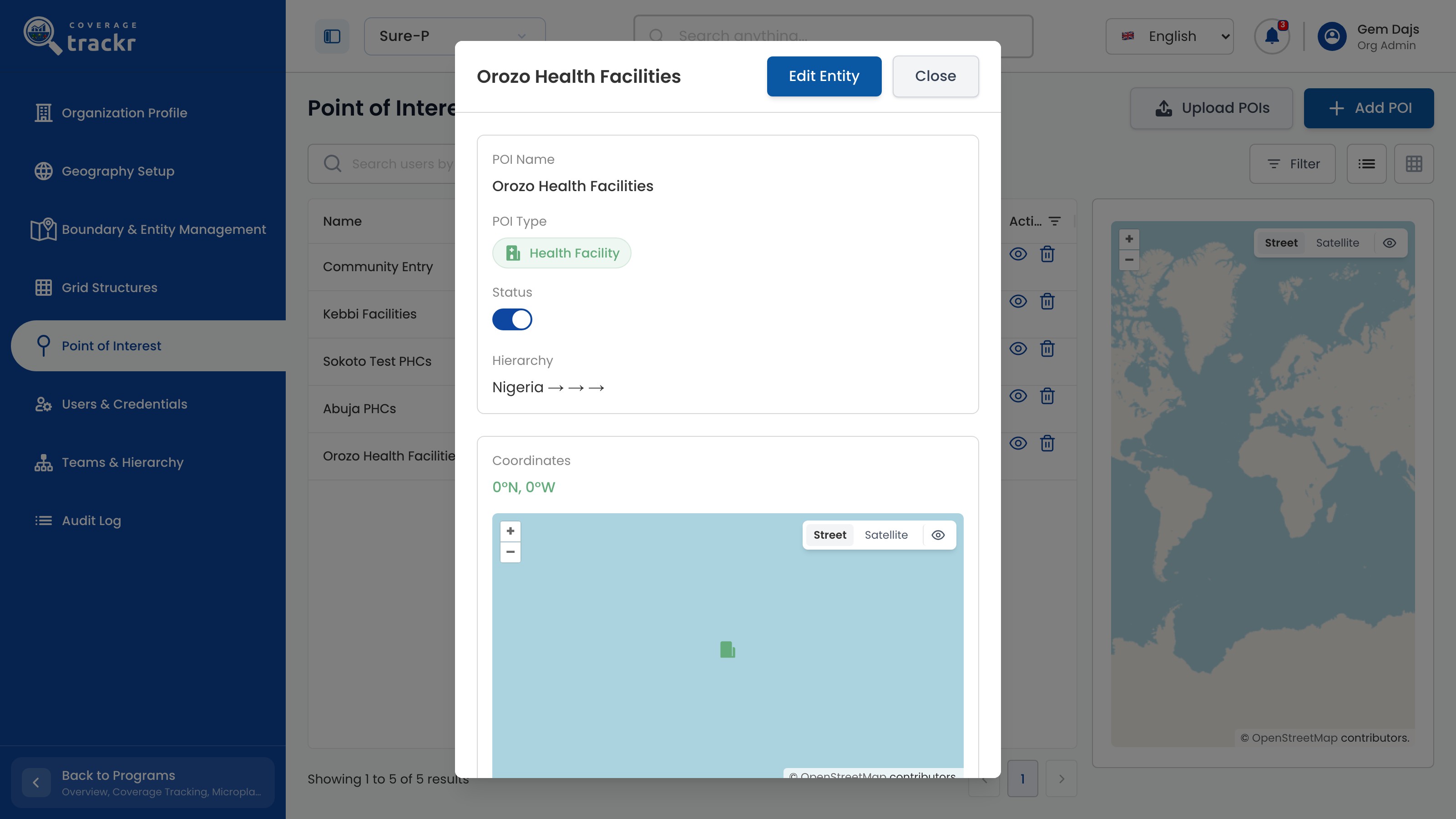Open the English language dropdown
This screenshot has height=819, width=1456.
(x=1169, y=36)
